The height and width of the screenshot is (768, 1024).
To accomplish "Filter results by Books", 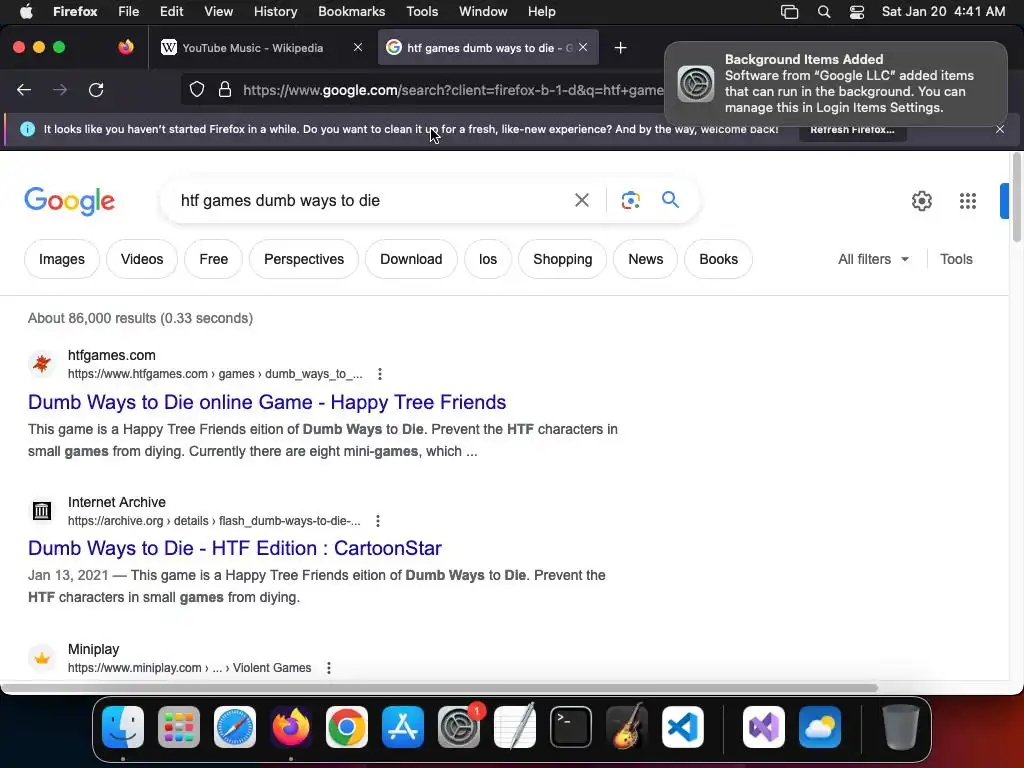I will click(x=718, y=259).
